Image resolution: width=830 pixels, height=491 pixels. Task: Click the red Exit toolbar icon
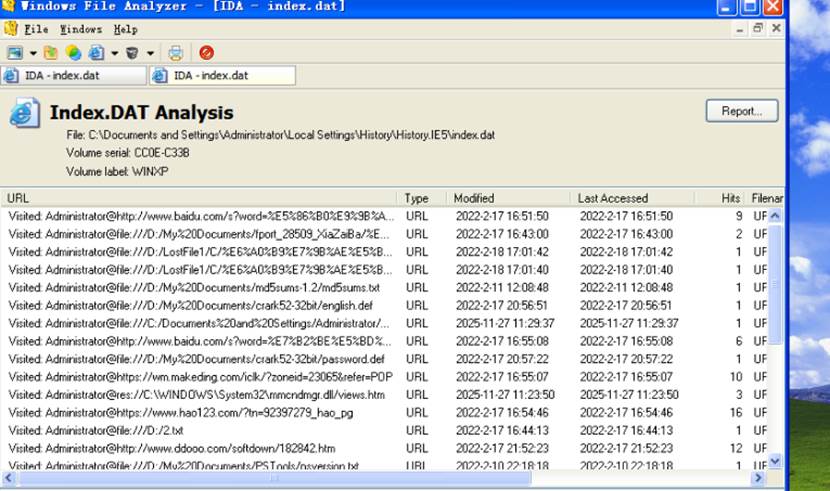206,53
